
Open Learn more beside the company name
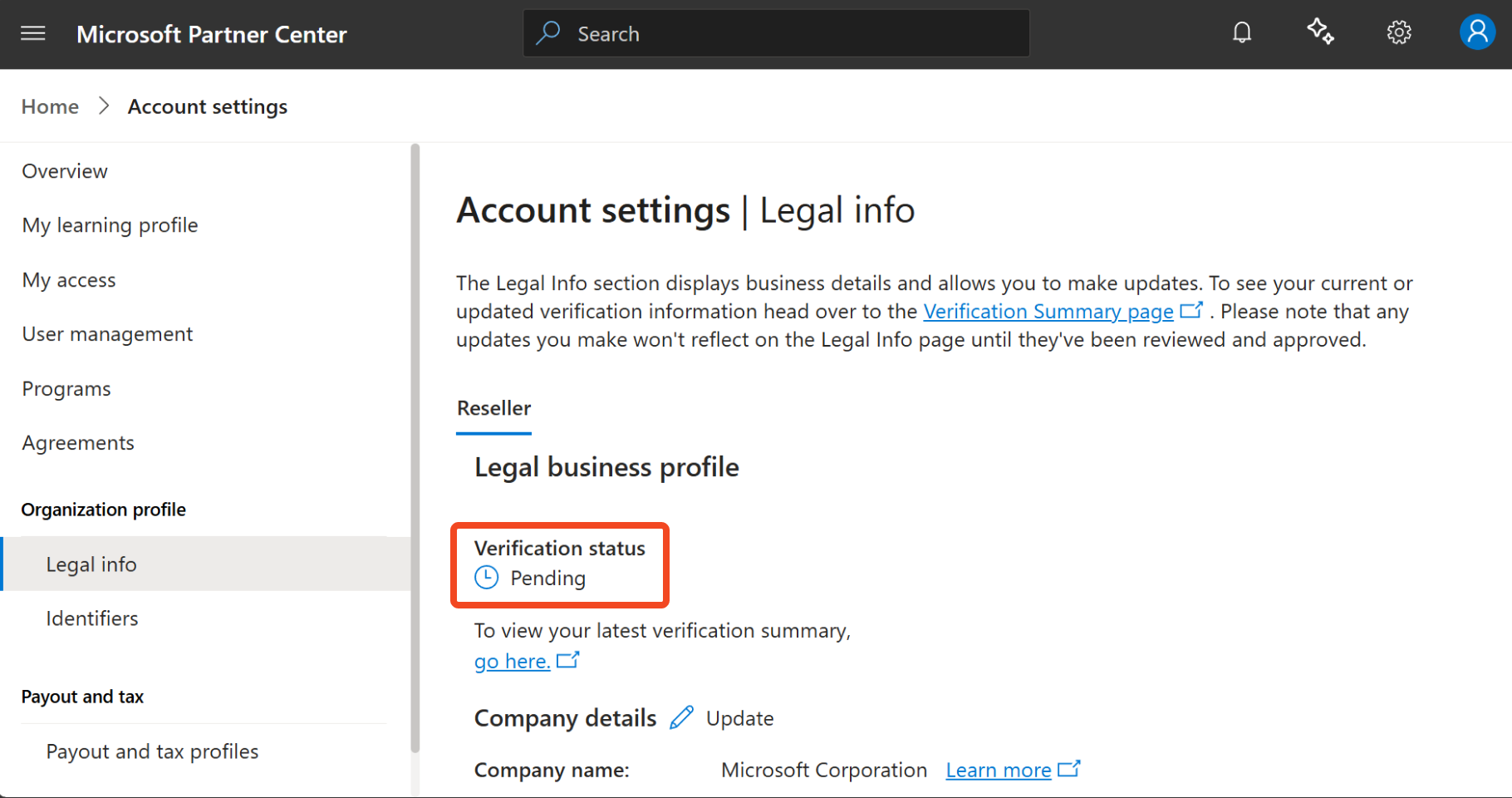tap(999, 771)
